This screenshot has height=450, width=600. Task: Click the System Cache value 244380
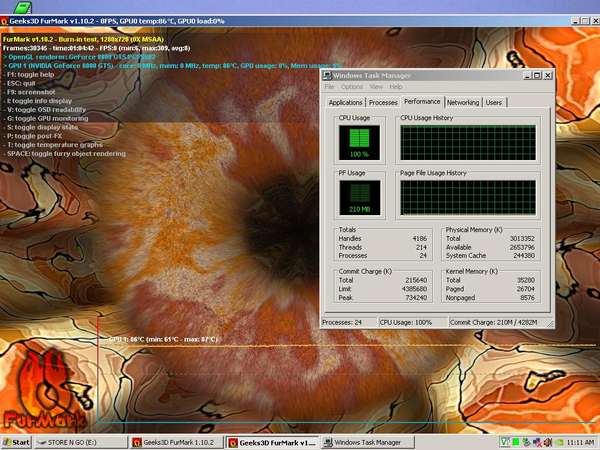click(523, 256)
